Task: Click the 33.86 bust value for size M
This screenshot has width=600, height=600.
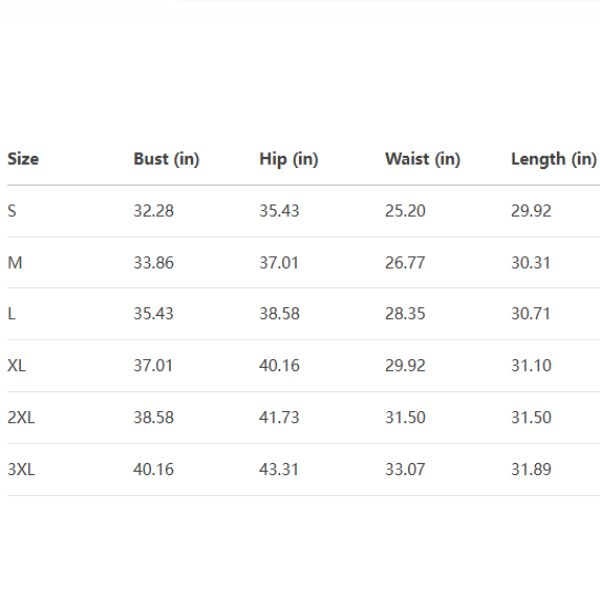Action: [x=153, y=263]
